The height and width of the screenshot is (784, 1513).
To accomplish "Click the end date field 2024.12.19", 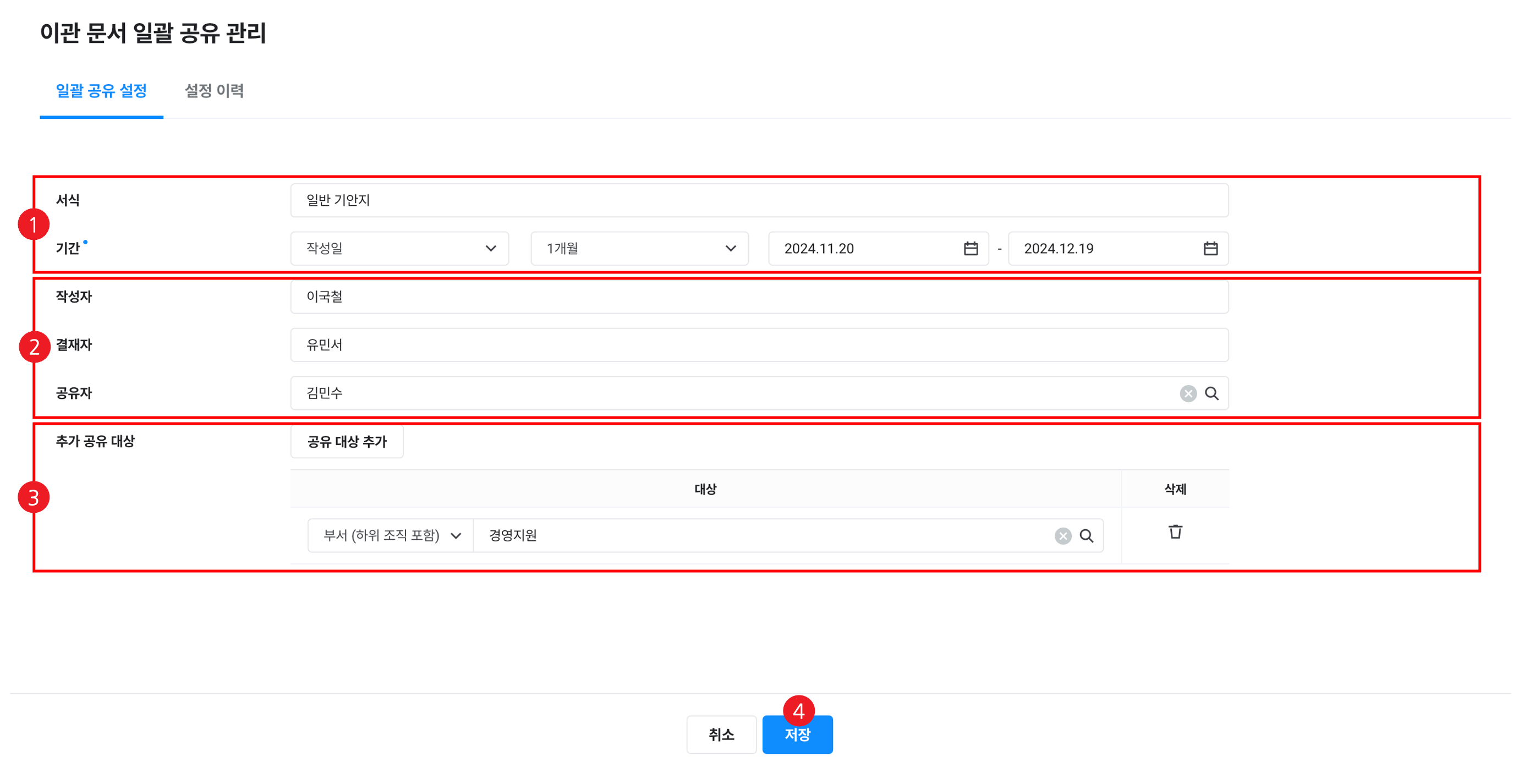I will [x=1104, y=249].
